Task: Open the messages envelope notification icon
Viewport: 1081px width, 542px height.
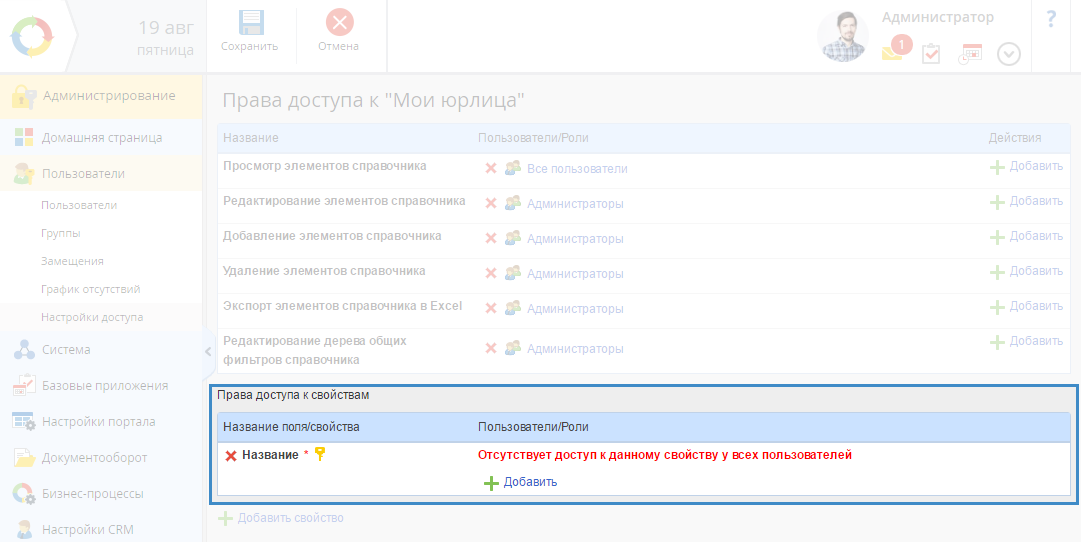Action: (892, 53)
